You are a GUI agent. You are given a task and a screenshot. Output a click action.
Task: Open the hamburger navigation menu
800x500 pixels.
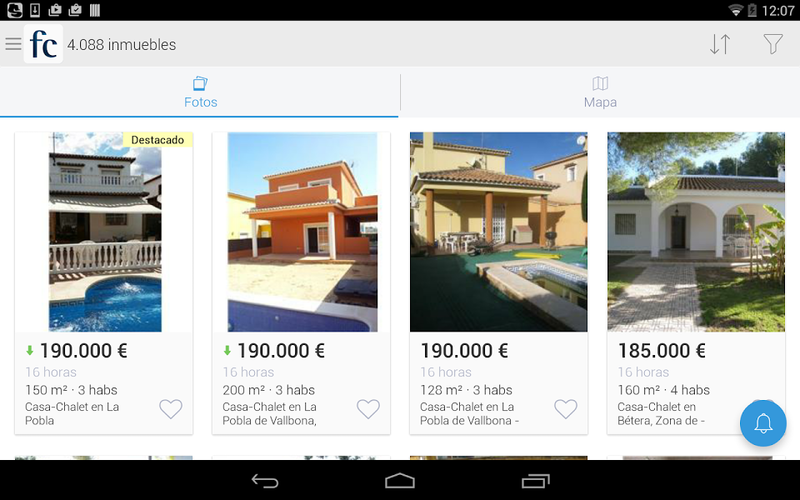(13, 44)
